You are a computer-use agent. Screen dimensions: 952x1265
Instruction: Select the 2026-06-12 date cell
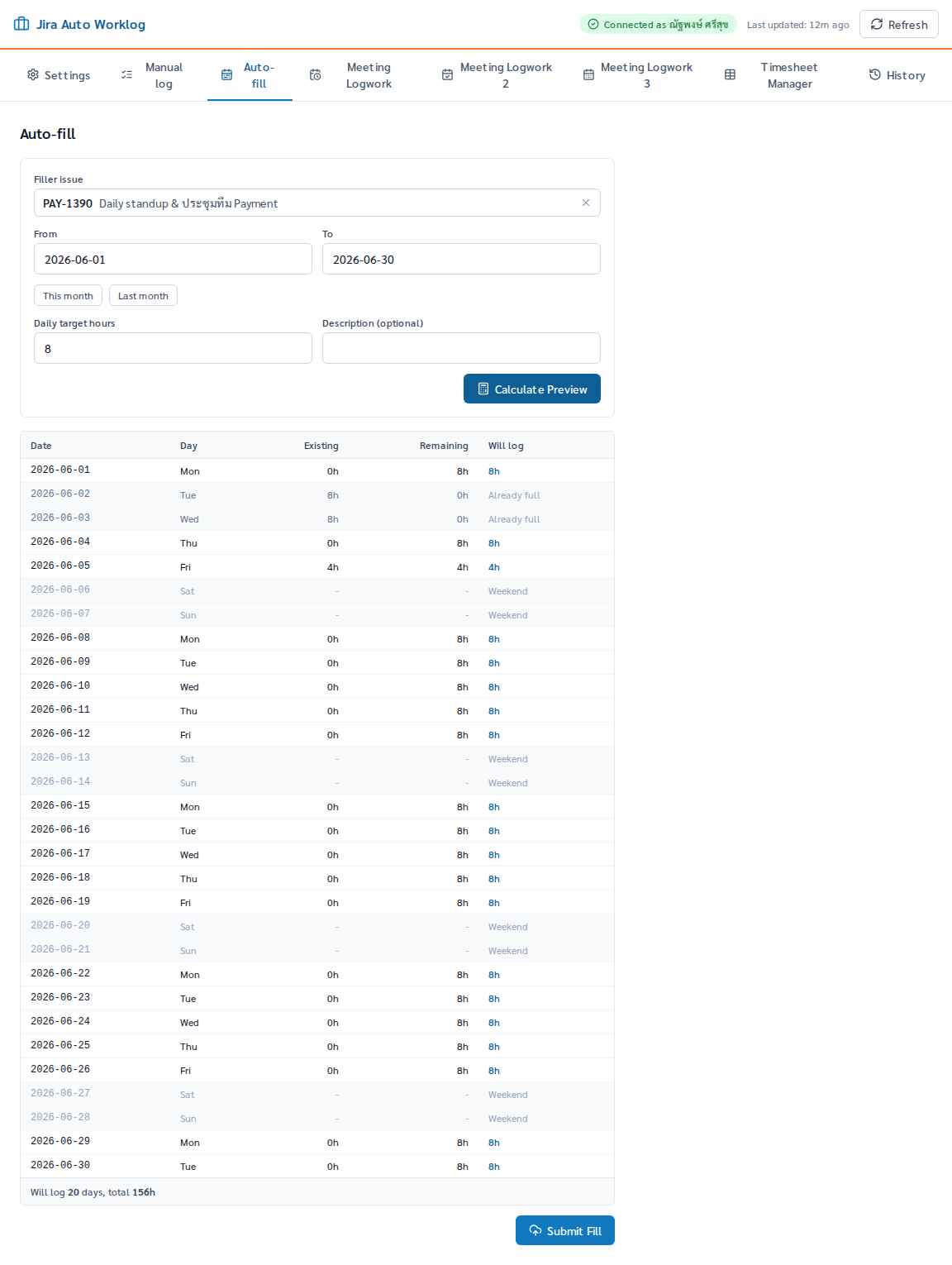(x=60, y=733)
